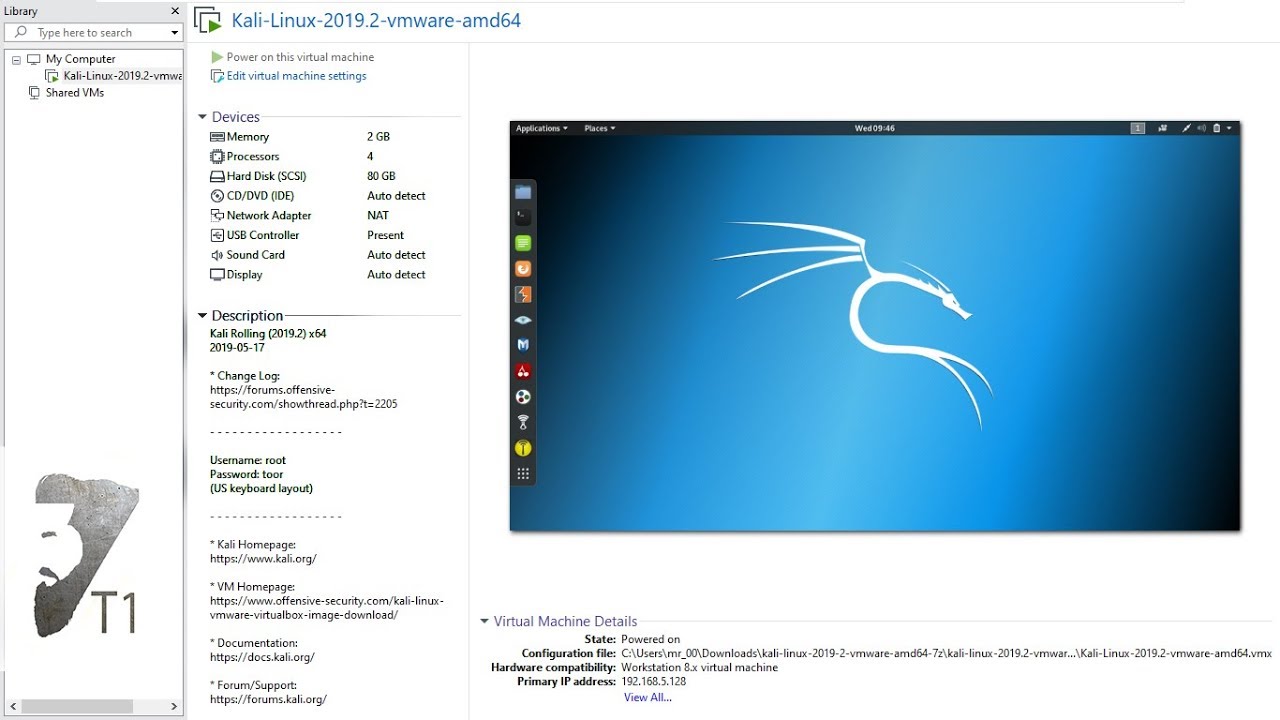The image size is (1280, 720).
Task: Click the Library horizontal scrollbar right arrow
Action: [x=174, y=706]
